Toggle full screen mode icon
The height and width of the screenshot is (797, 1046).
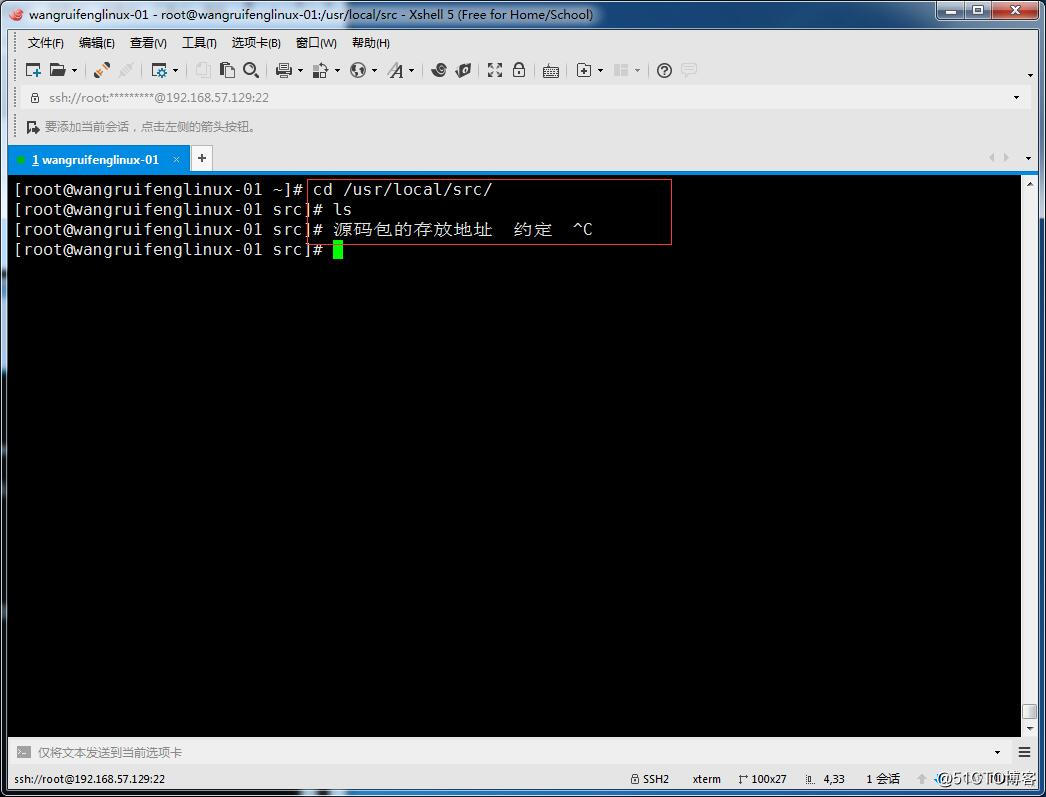click(495, 70)
